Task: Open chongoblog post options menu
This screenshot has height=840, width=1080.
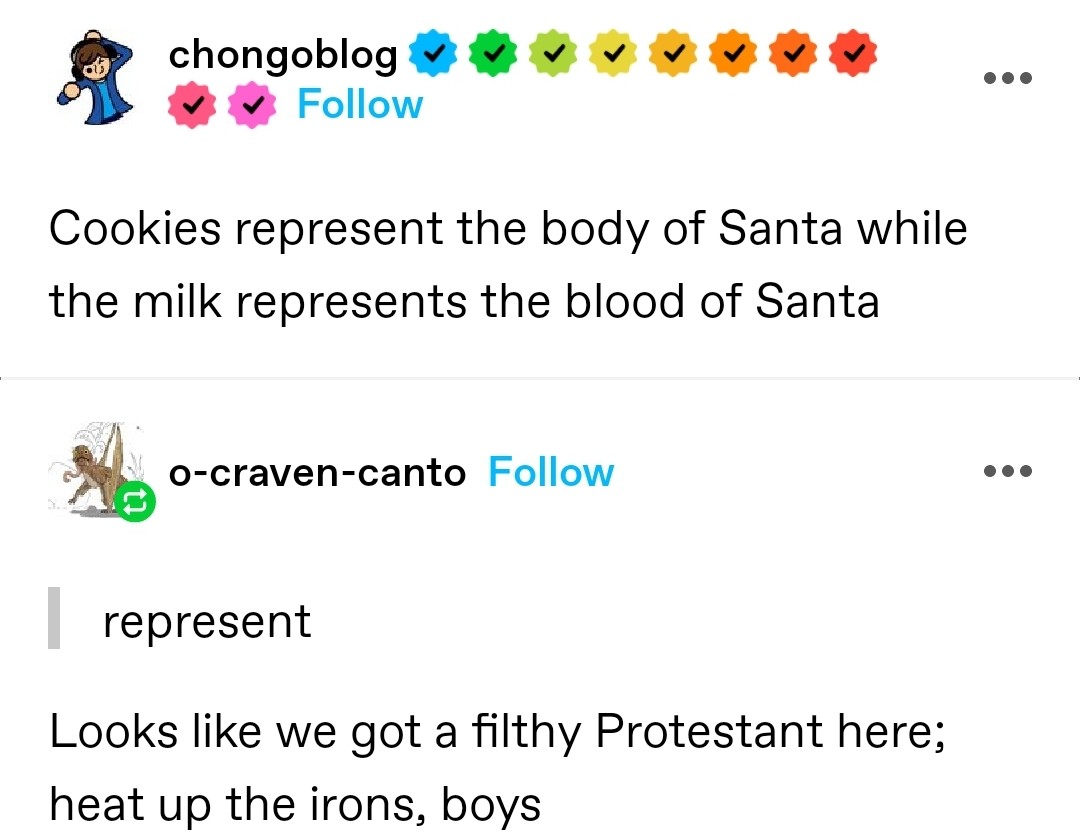Action: tap(1007, 79)
